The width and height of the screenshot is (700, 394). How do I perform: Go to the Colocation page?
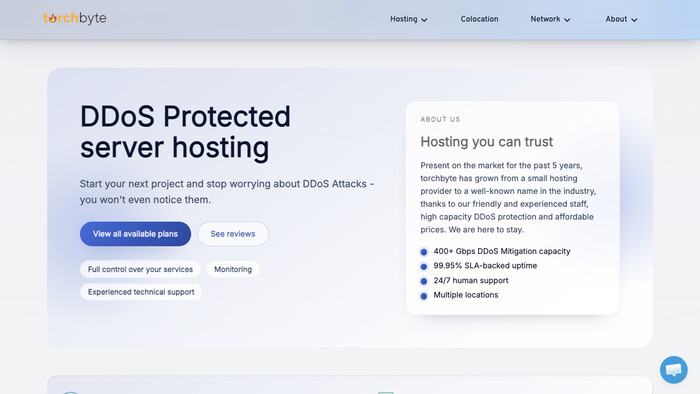click(479, 19)
